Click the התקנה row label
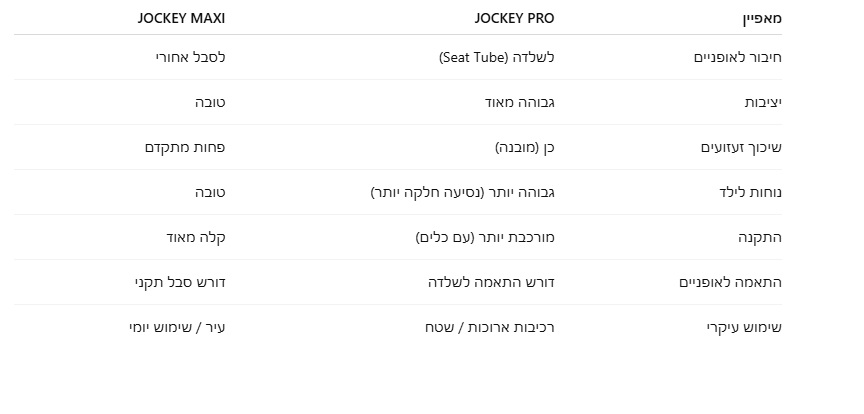This screenshot has height=414, width=864. [x=761, y=237]
